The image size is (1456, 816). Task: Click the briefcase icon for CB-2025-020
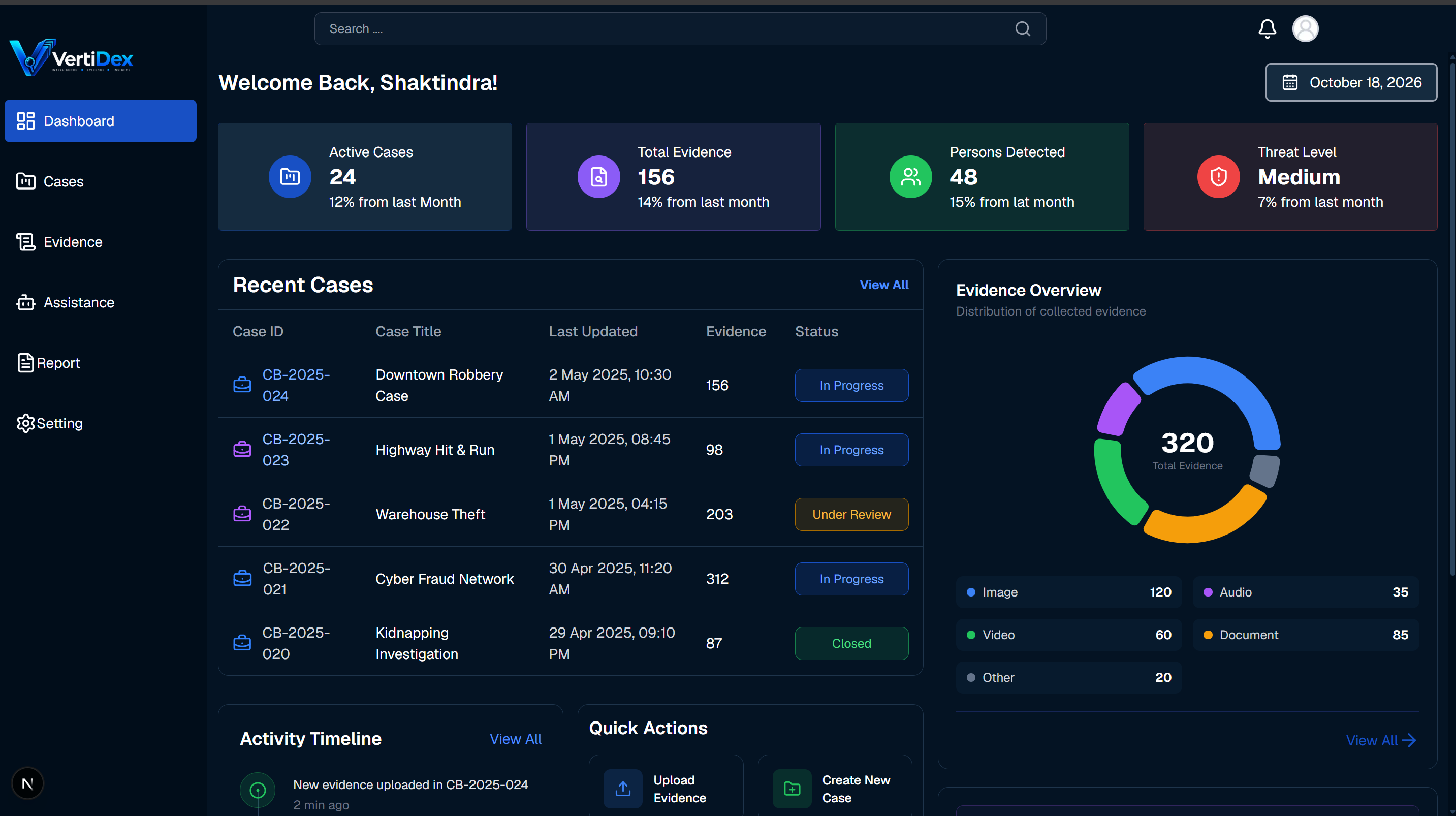click(242, 643)
